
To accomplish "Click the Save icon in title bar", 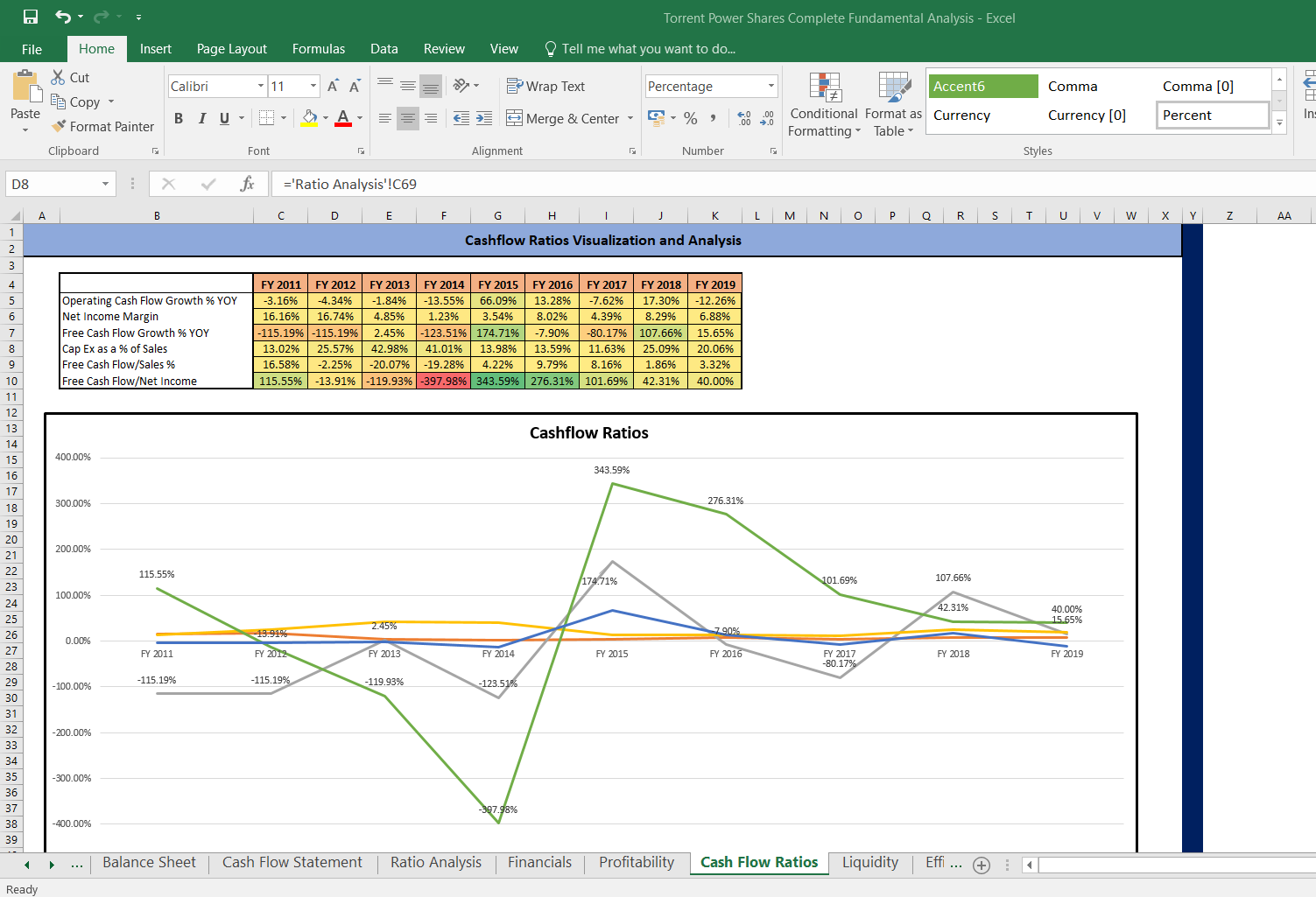I will (x=31, y=17).
